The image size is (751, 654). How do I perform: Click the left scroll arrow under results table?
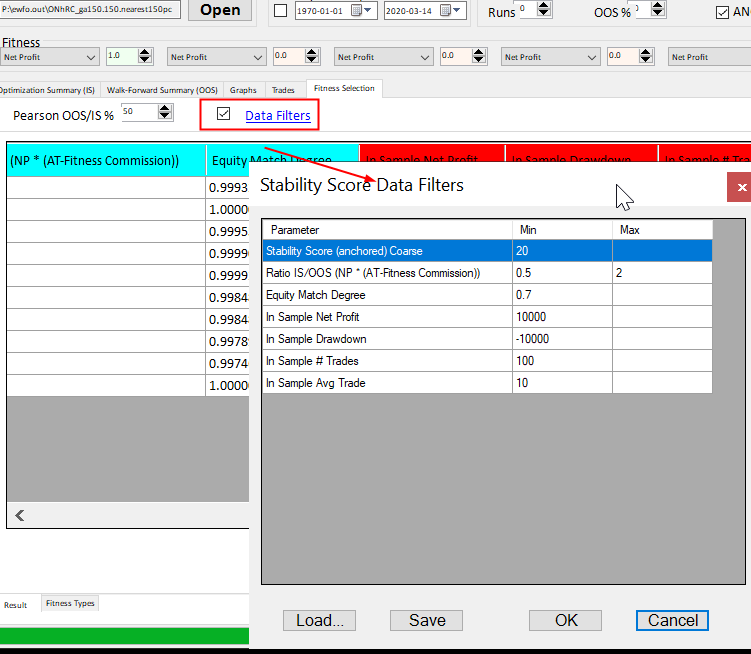[x=19, y=516]
